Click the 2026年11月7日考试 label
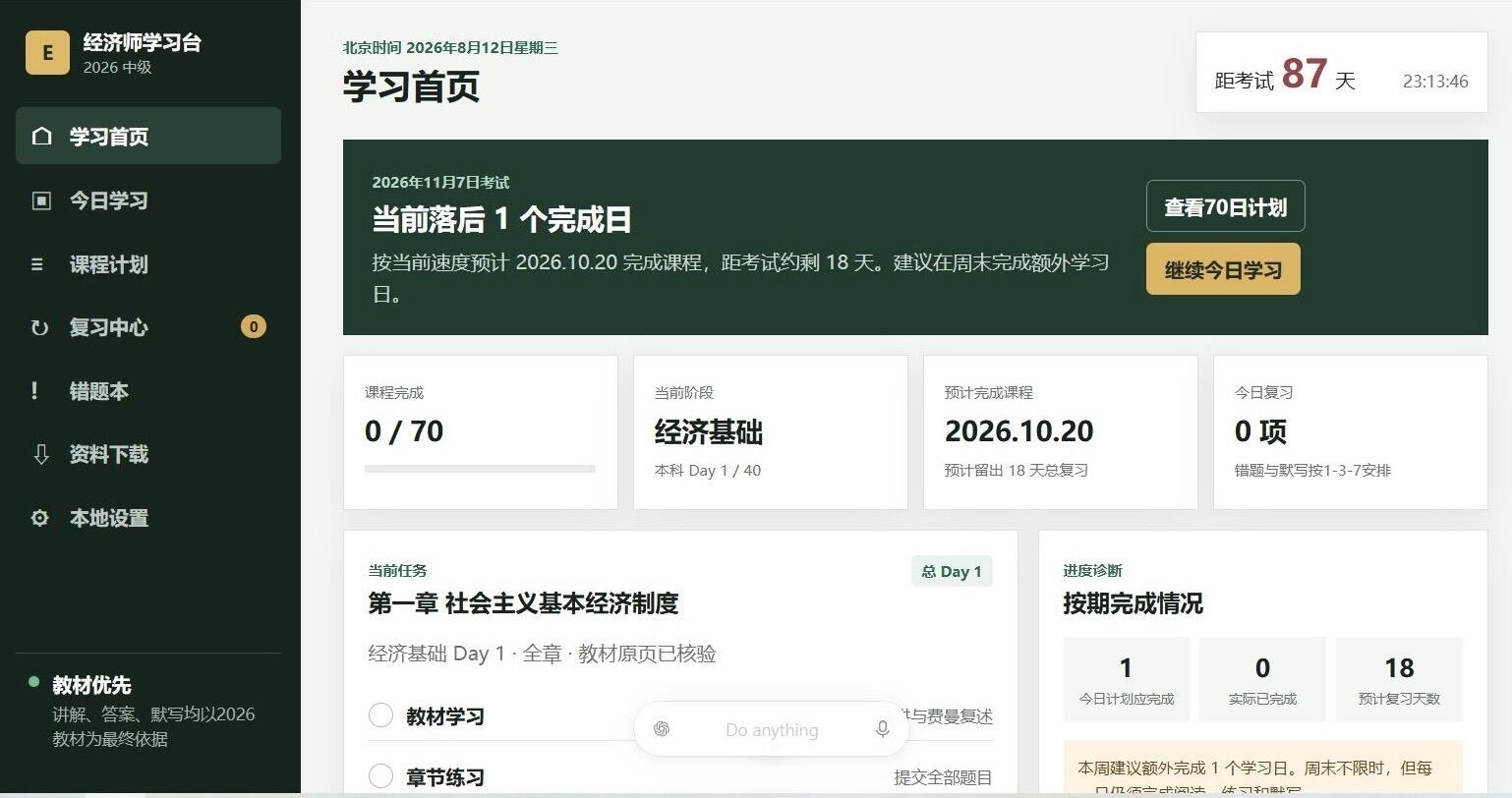The width and height of the screenshot is (1512, 798). 440,182
